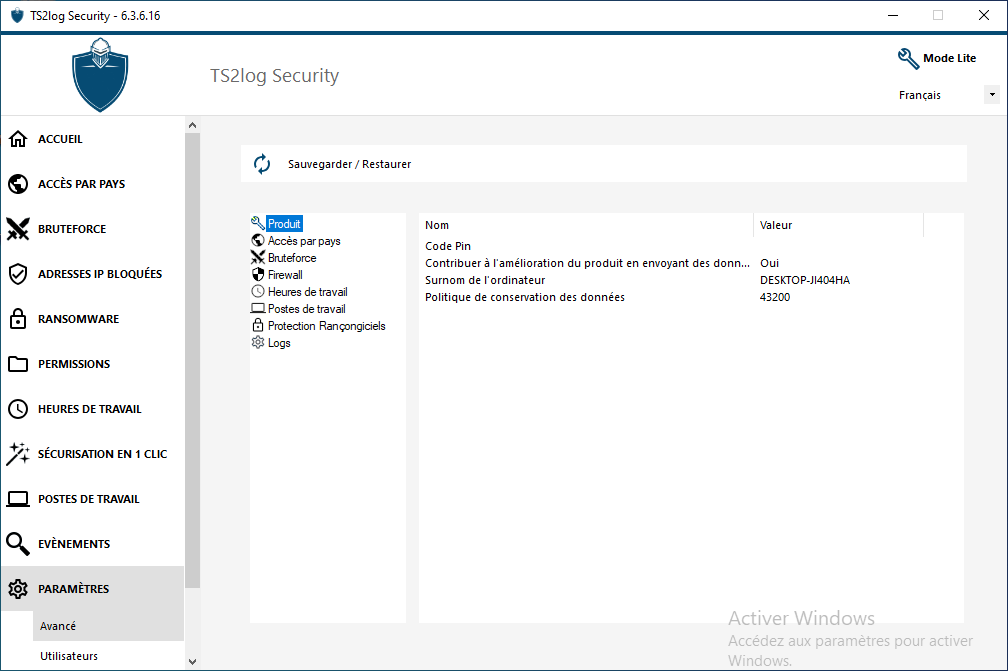The height and width of the screenshot is (671, 1008).
Task: Click the home icon beside Accueil
Action: pos(18,139)
